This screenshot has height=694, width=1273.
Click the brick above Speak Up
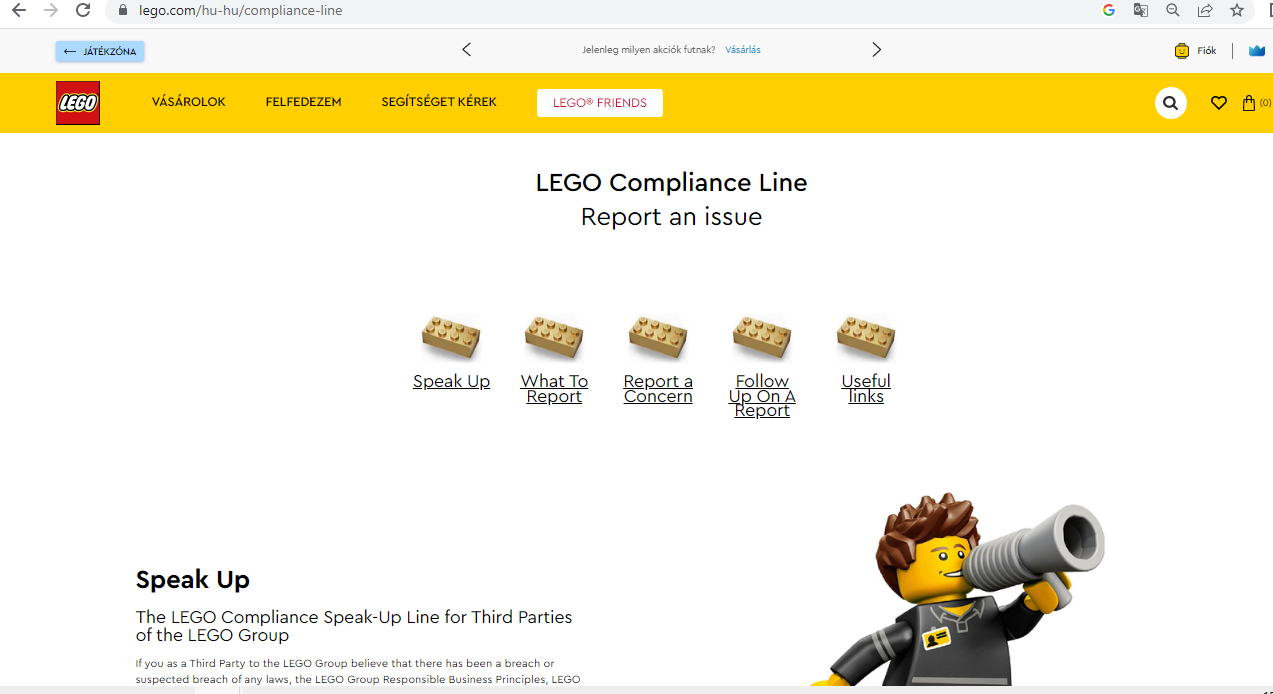[x=451, y=337]
